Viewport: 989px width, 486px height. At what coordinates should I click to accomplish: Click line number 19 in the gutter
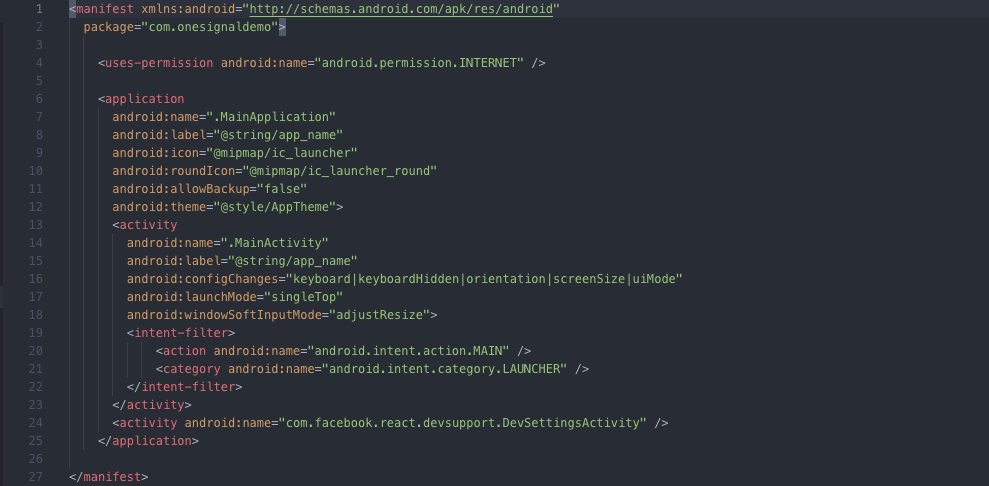(36, 333)
